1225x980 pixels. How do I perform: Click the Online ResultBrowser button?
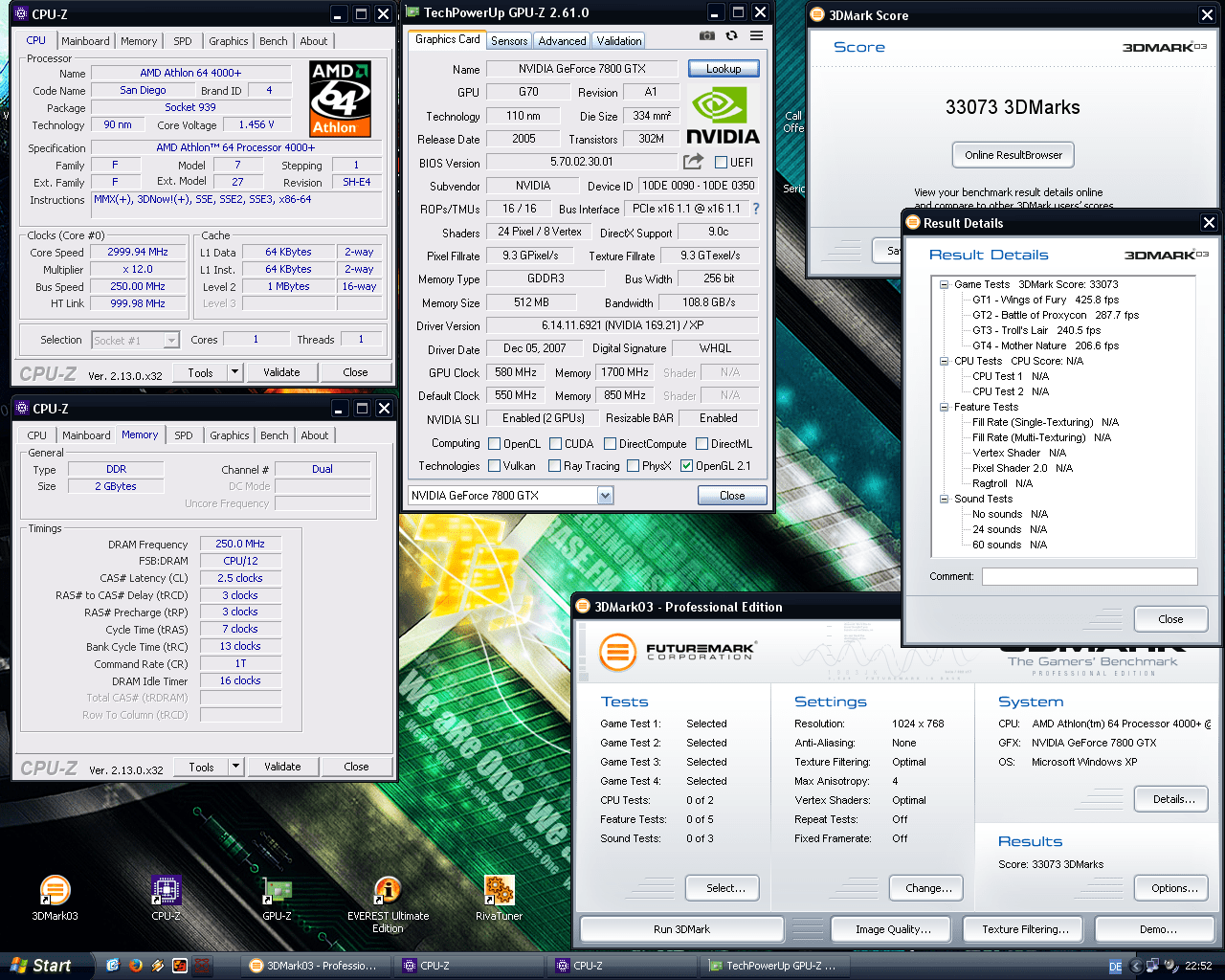1013,155
